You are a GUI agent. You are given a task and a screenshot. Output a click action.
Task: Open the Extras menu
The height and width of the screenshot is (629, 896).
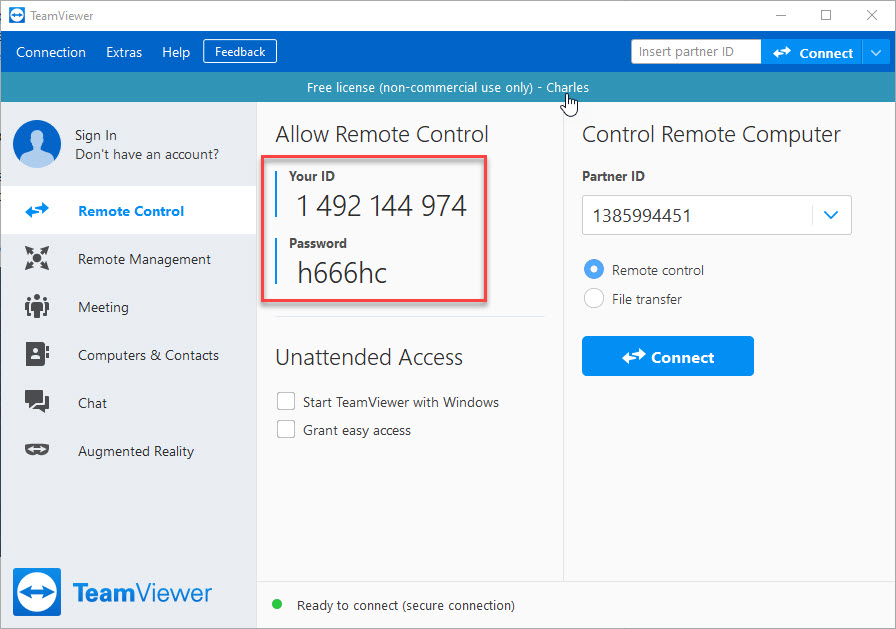coord(124,52)
